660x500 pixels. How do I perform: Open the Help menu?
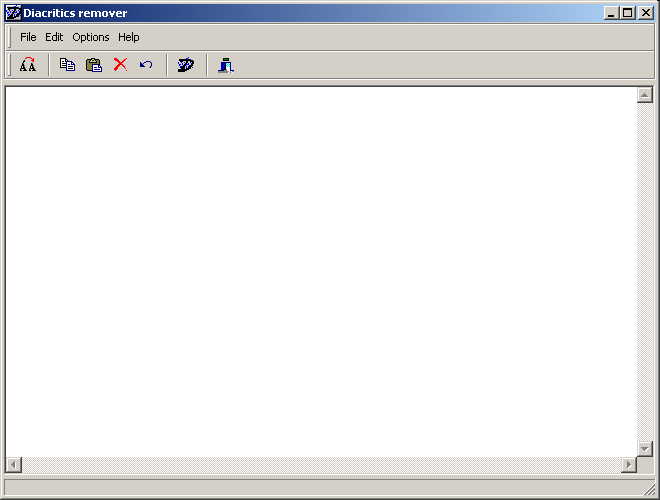pos(129,37)
